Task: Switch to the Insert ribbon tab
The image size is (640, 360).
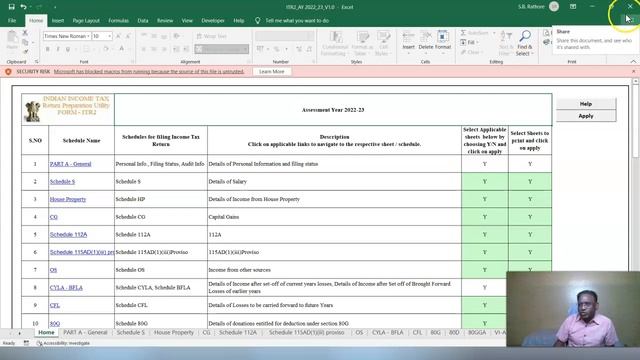Action: [x=58, y=20]
